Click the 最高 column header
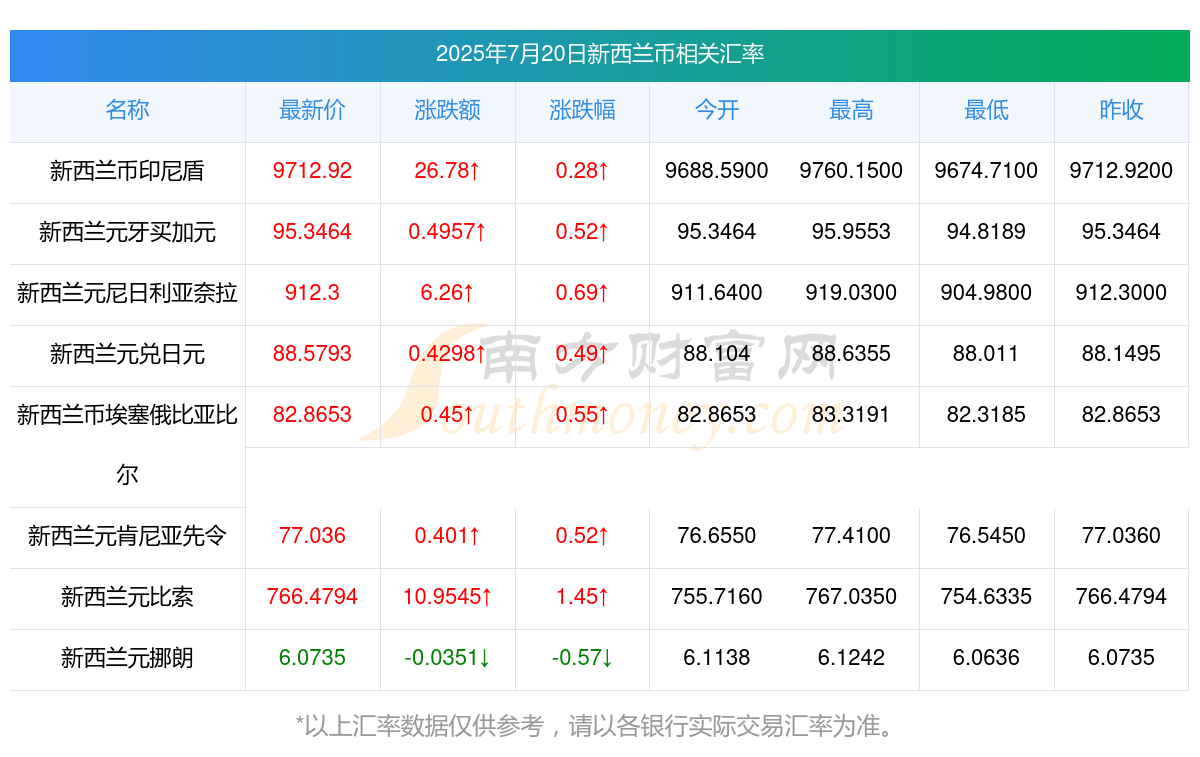The height and width of the screenshot is (757, 1200). (851, 110)
